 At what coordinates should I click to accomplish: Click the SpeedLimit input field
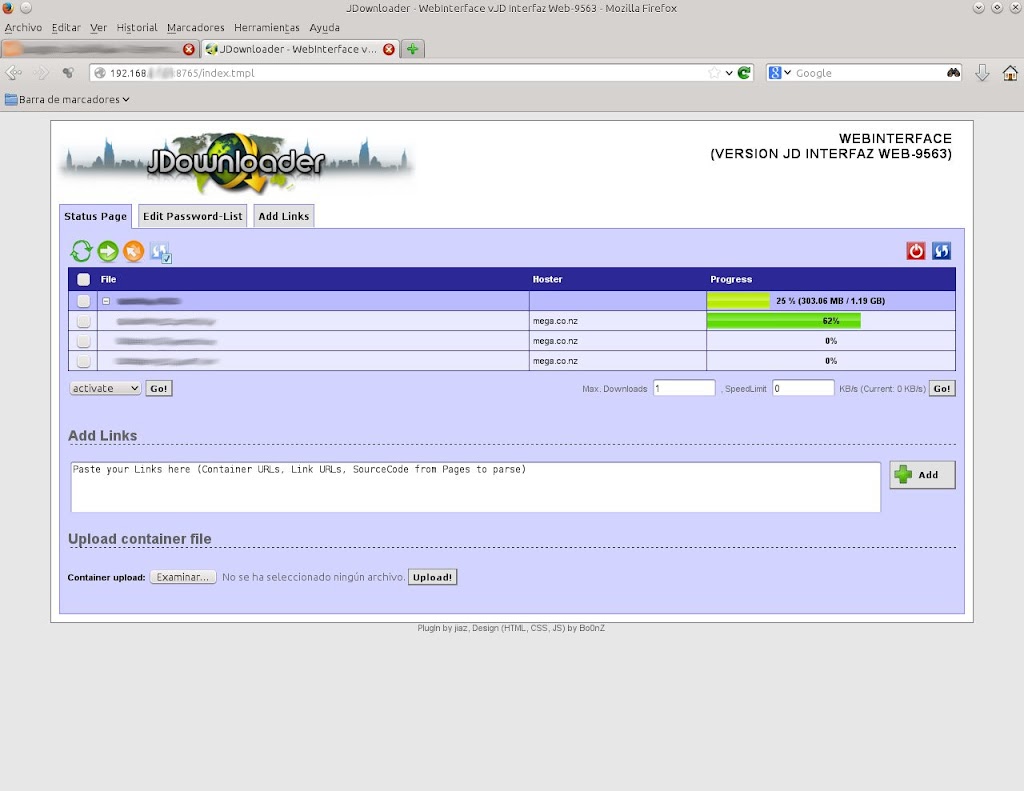click(802, 388)
